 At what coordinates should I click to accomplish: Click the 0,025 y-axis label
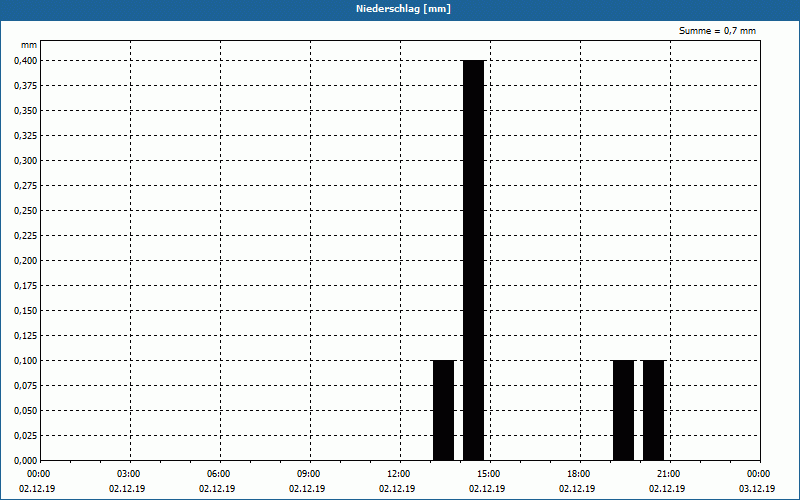(x=26, y=436)
